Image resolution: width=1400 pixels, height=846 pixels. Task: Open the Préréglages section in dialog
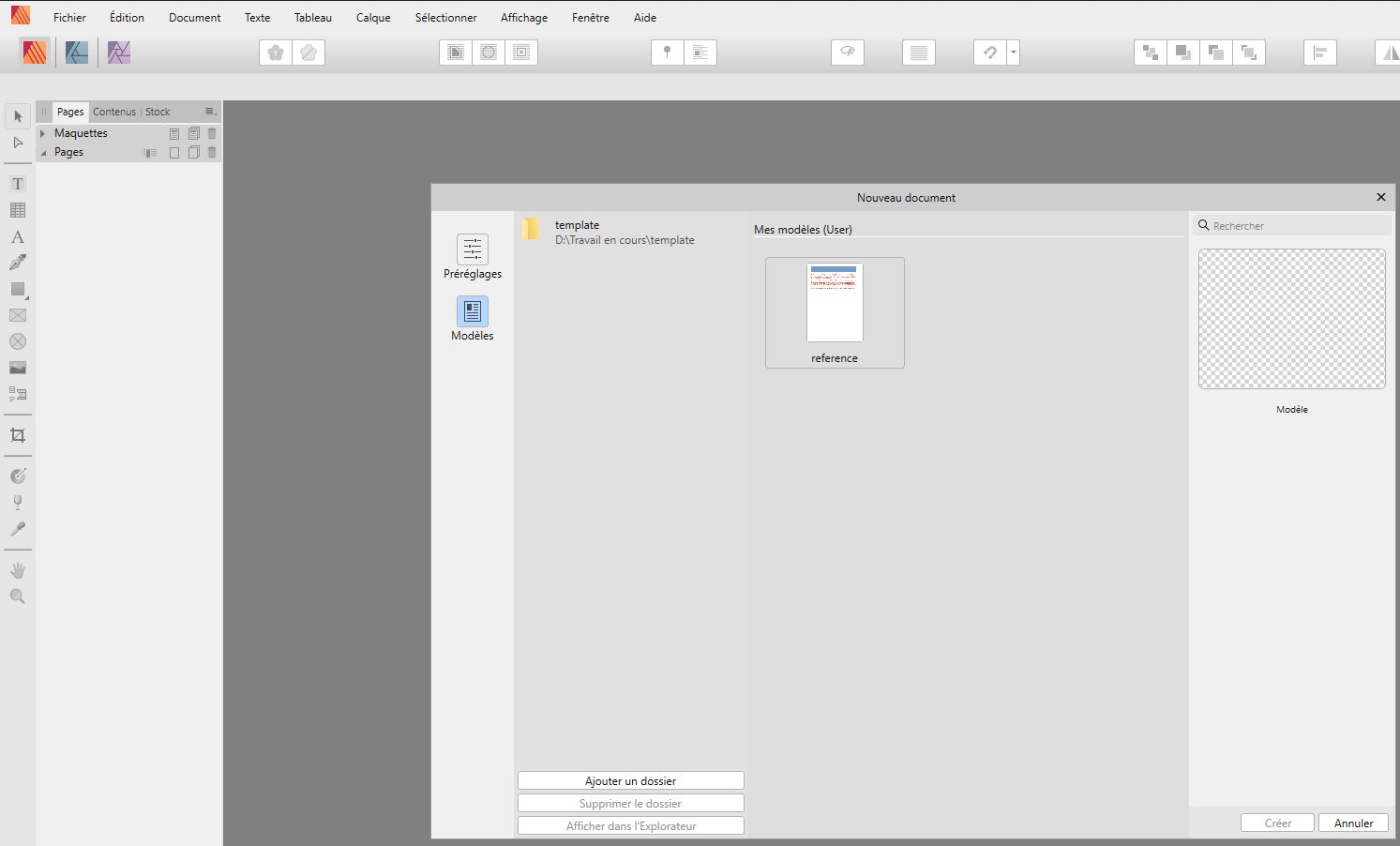(x=473, y=256)
